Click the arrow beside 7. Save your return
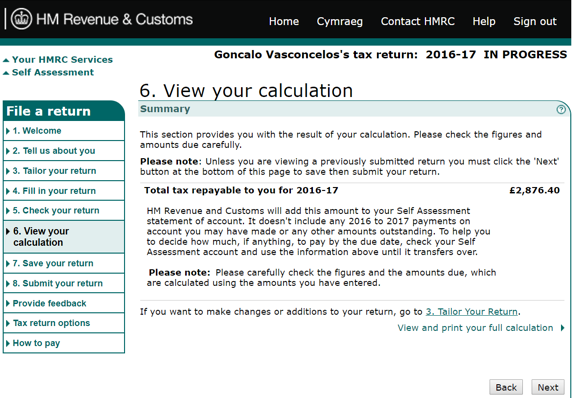 (x=8, y=263)
